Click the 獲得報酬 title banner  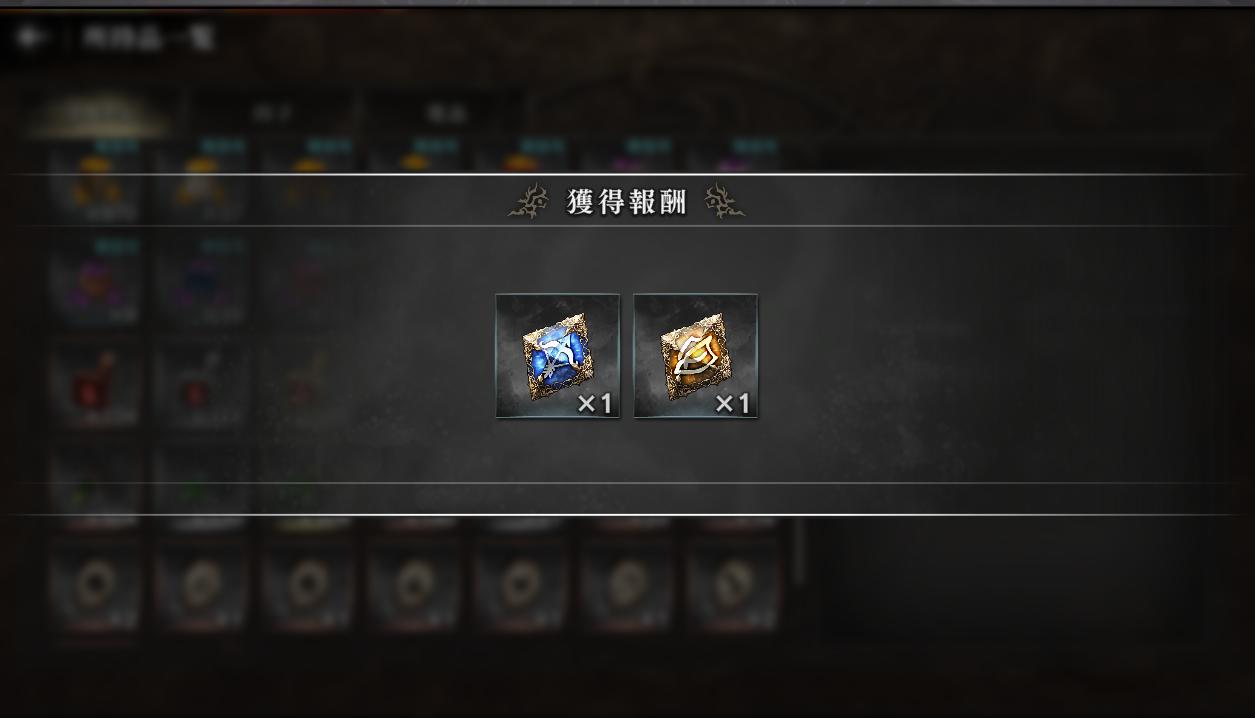click(627, 202)
